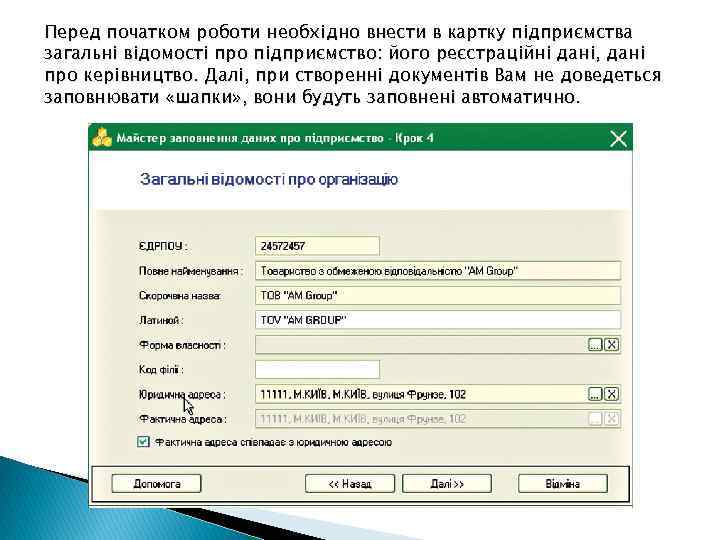This screenshot has width=720, height=540.
Task: Clear the Юридична адреса field with X button
Action: (x=612, y=394)
